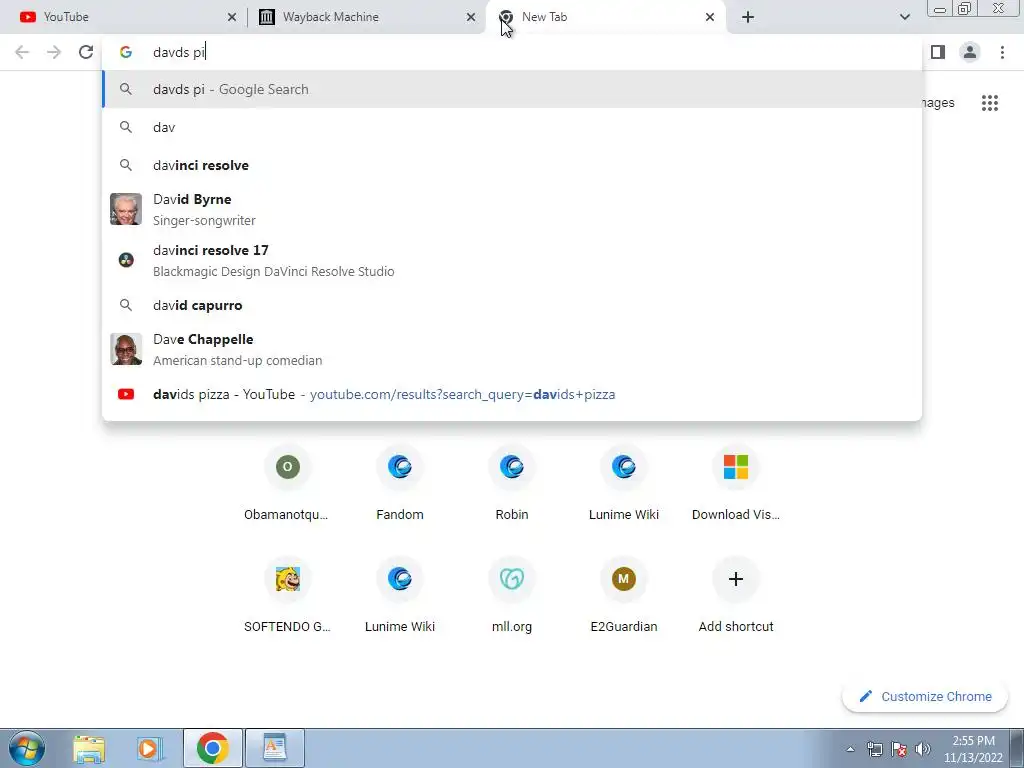
Task: Open the SOFTENDO G... shortcut
Action: pos(287,596)
